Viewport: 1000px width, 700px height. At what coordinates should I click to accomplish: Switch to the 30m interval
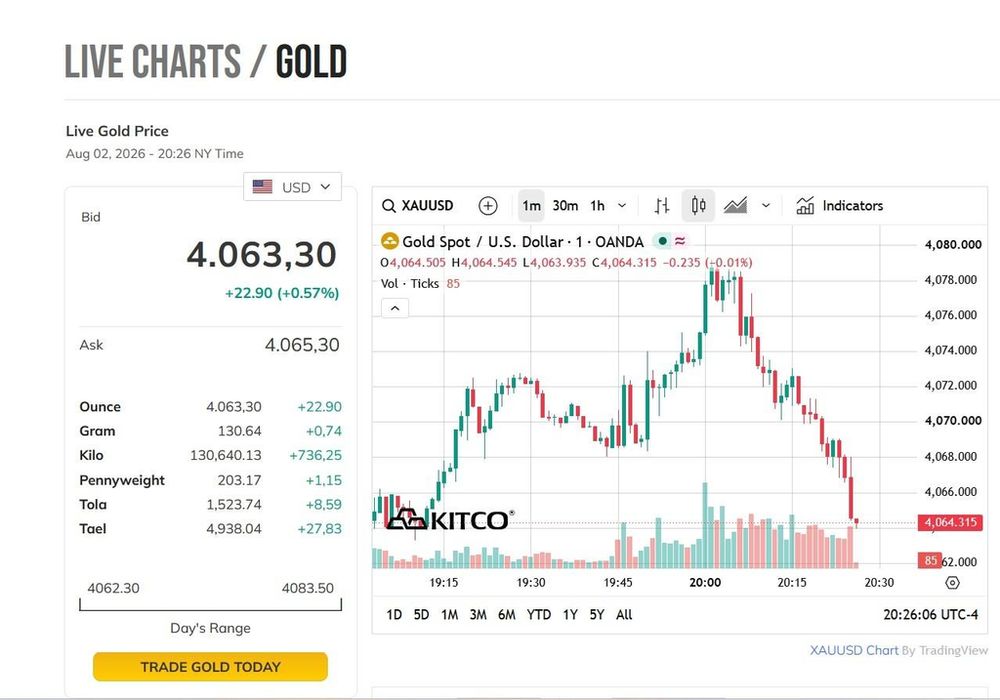click(565, 206)
